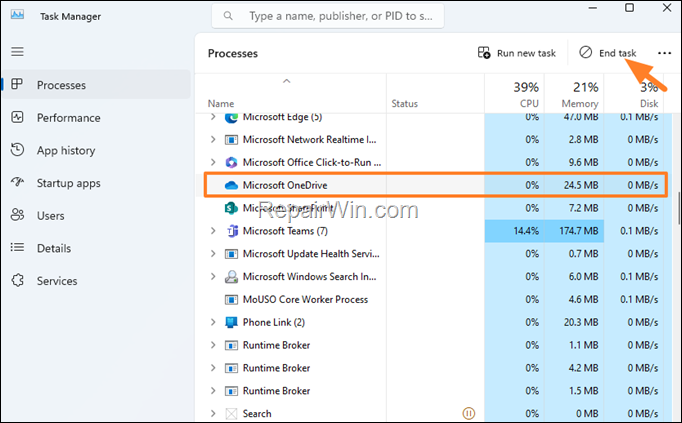Click the Processes sidebar icon

click(17, 84)
